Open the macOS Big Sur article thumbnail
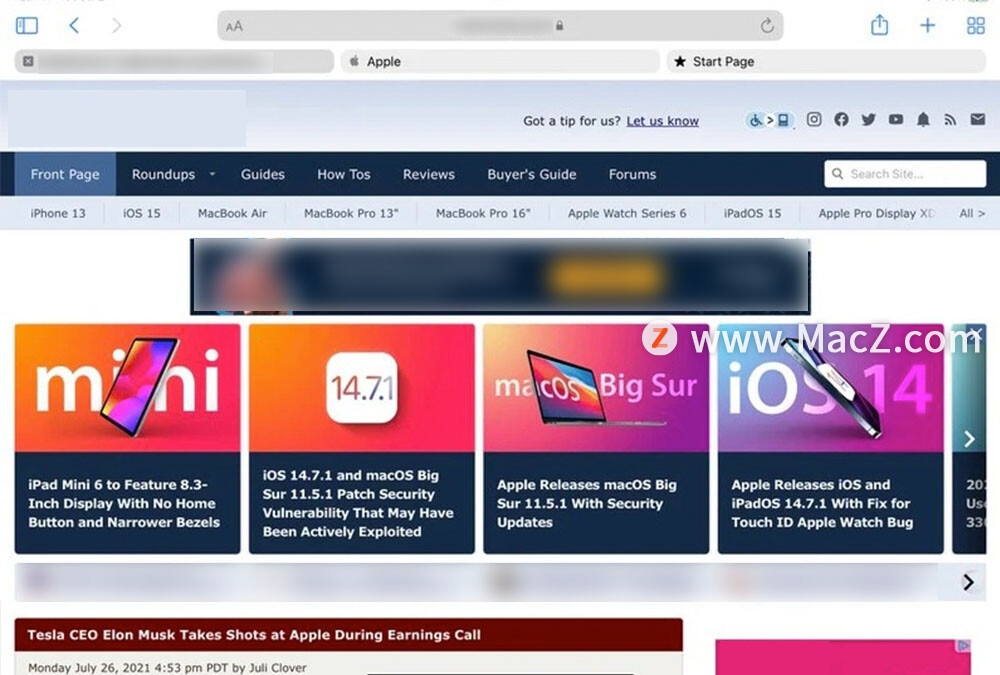Viewport: 1000px width, 675px height. (x=596, y=388)
